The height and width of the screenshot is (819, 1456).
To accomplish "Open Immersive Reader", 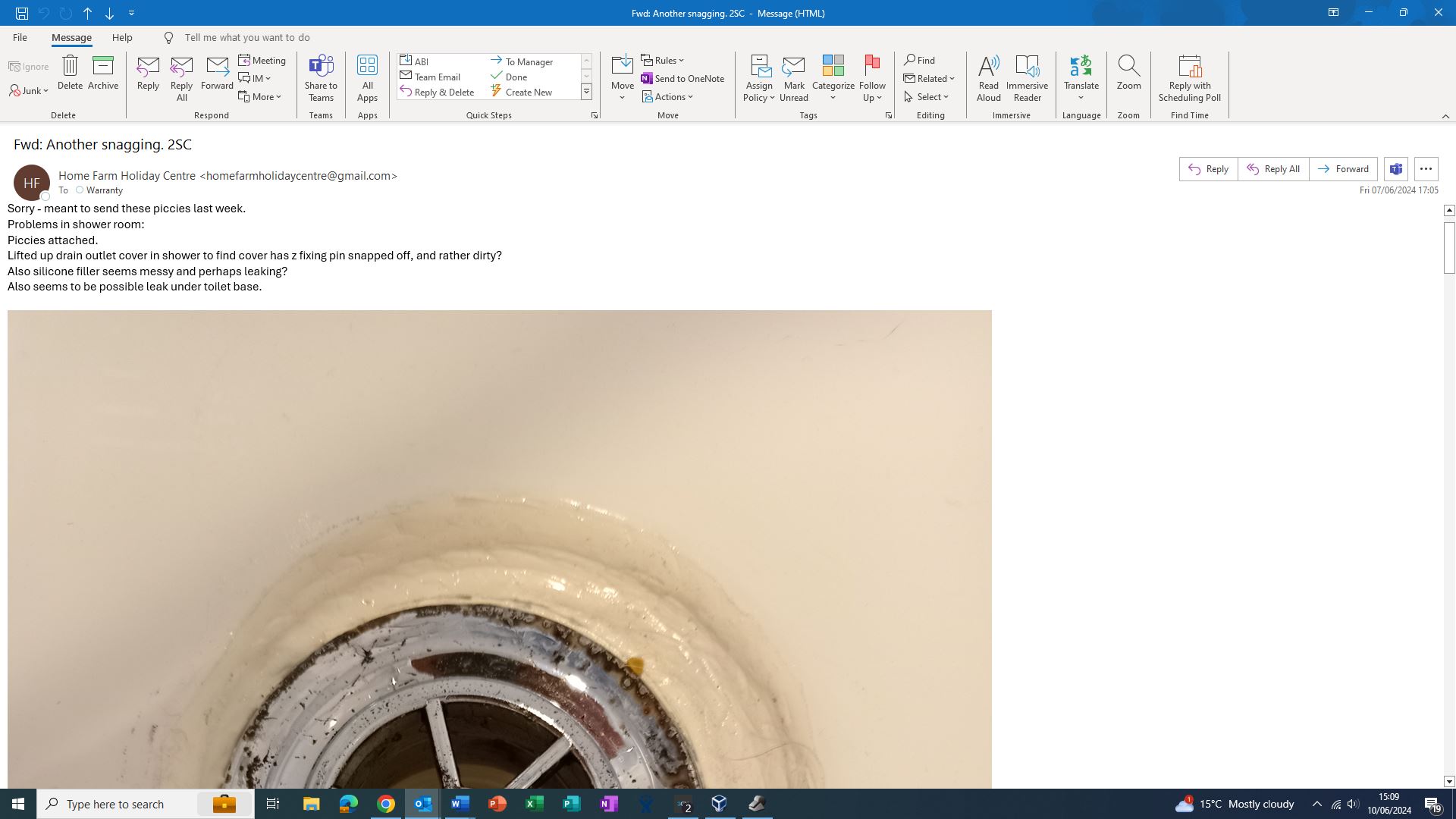I will [x=1027, y=67].
